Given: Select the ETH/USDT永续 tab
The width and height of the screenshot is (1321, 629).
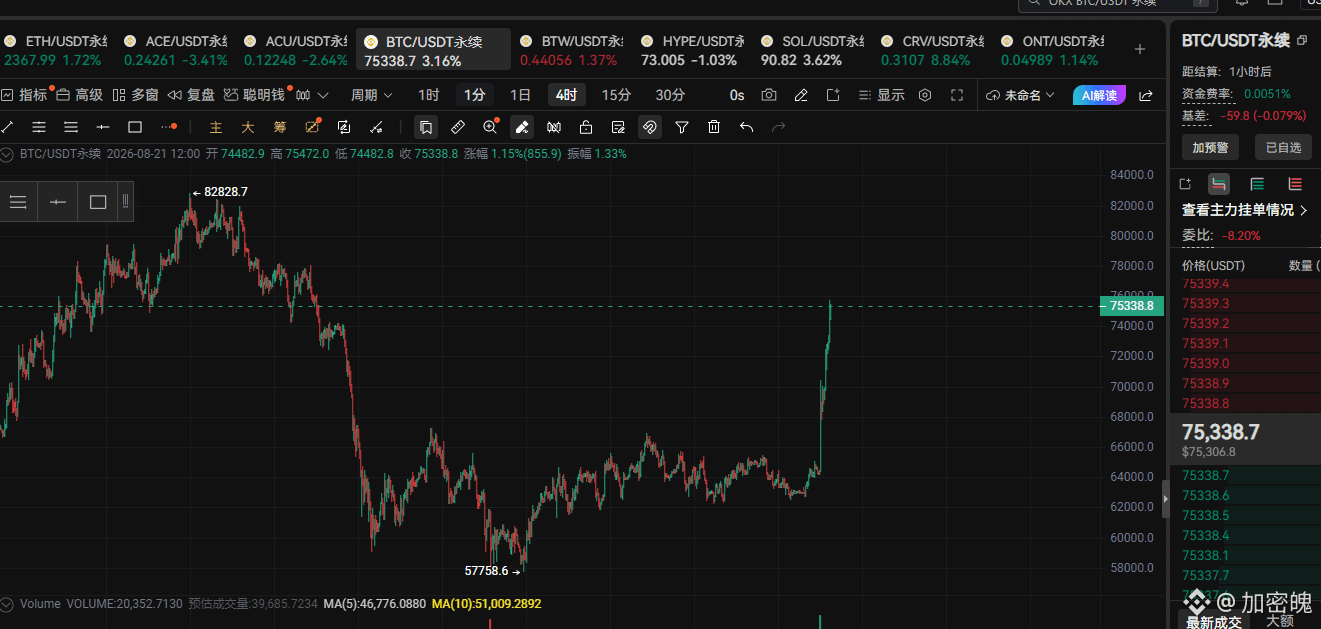Looking at the screenshot, I should [x=55, y=50].
